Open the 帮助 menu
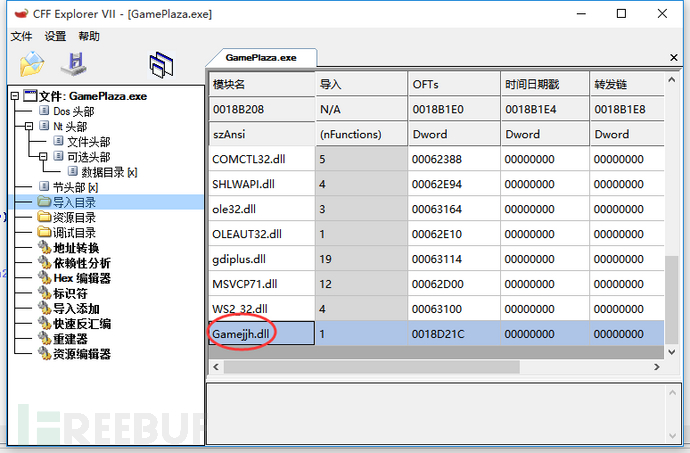The height and width of the screenshot is (453, 690). (x=89, y=36)
